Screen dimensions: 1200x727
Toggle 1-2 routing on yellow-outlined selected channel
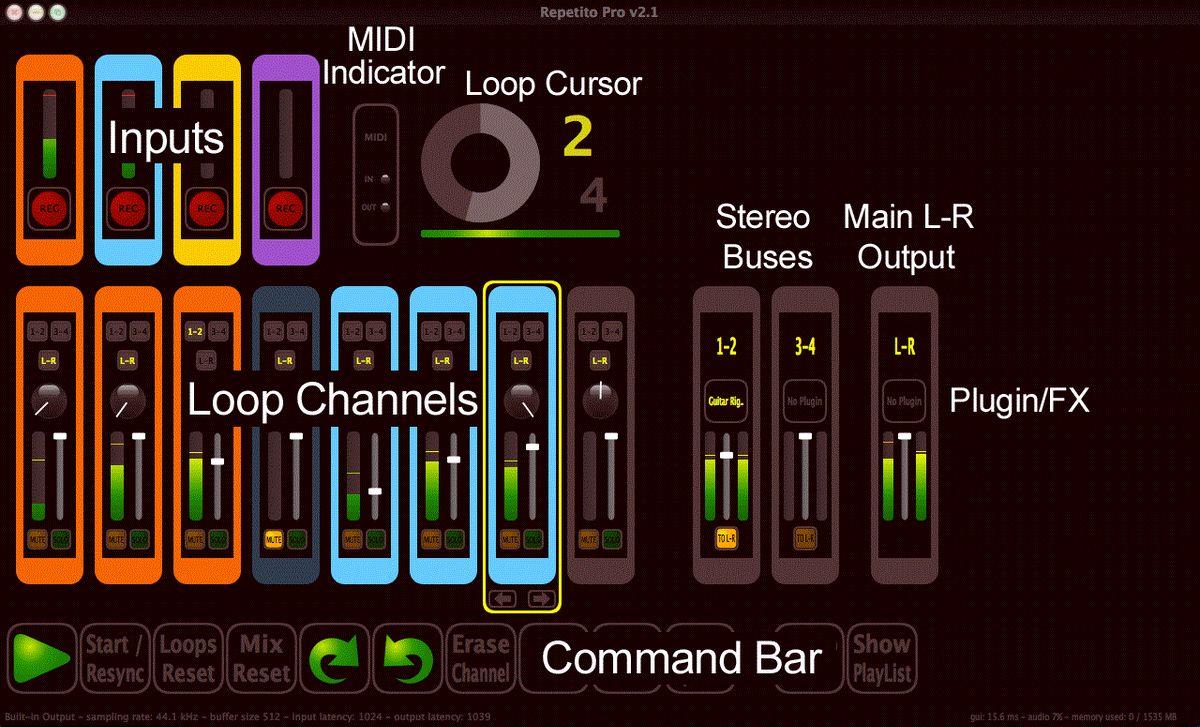click(509, 331)
